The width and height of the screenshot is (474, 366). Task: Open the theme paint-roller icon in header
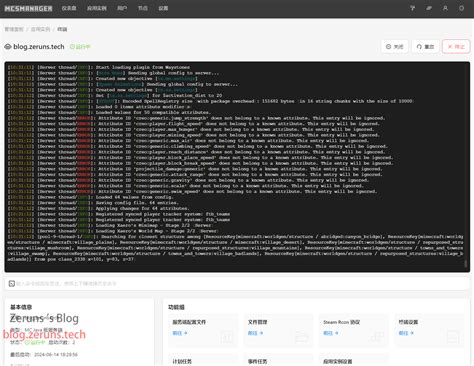[x=413, y=8]
